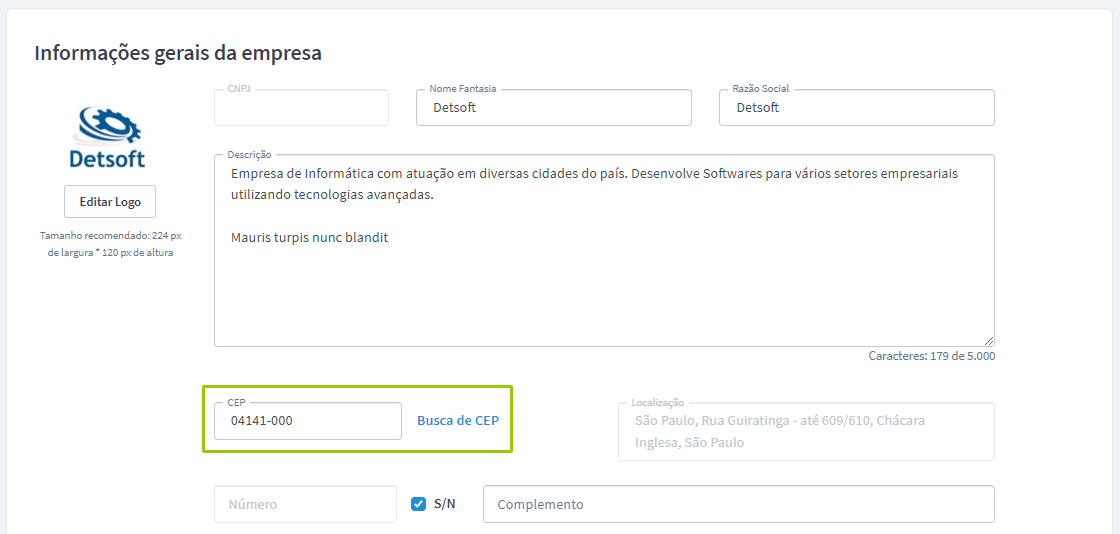The image size is (1120, 534).
Task: Click the Detsoft company logo image
Action: [107, 137]
